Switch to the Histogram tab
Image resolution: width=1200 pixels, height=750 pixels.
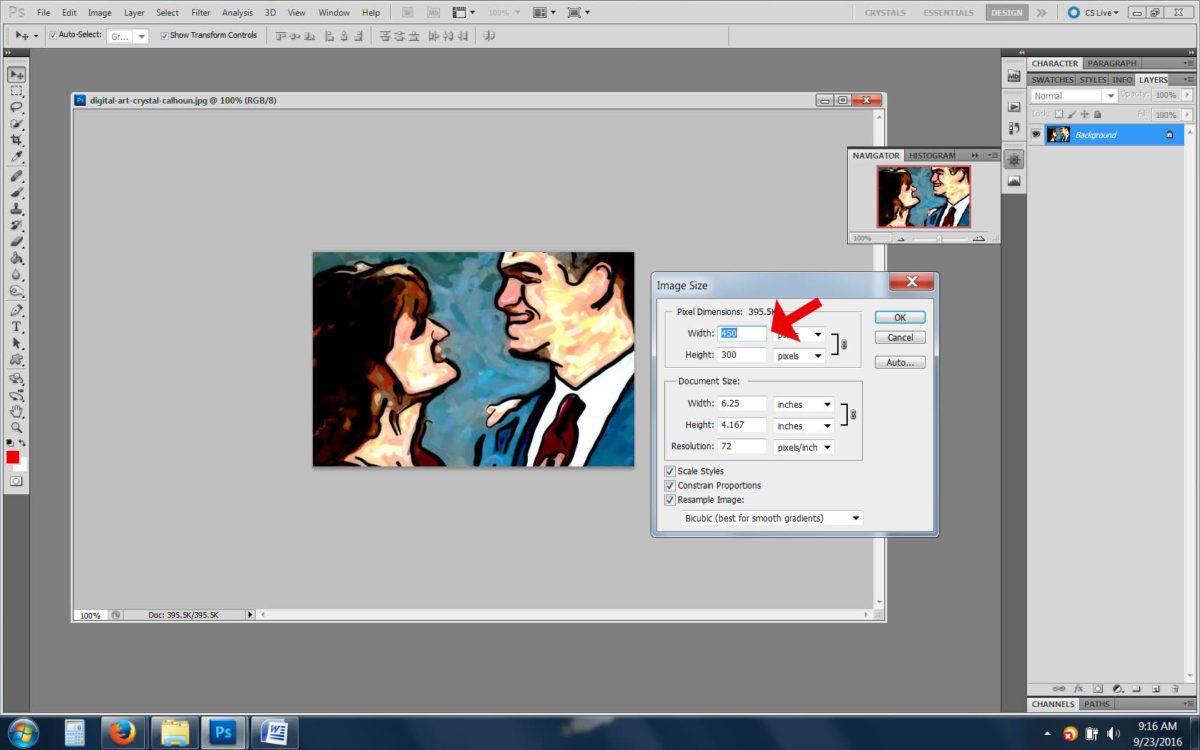(x=932, y=155)
